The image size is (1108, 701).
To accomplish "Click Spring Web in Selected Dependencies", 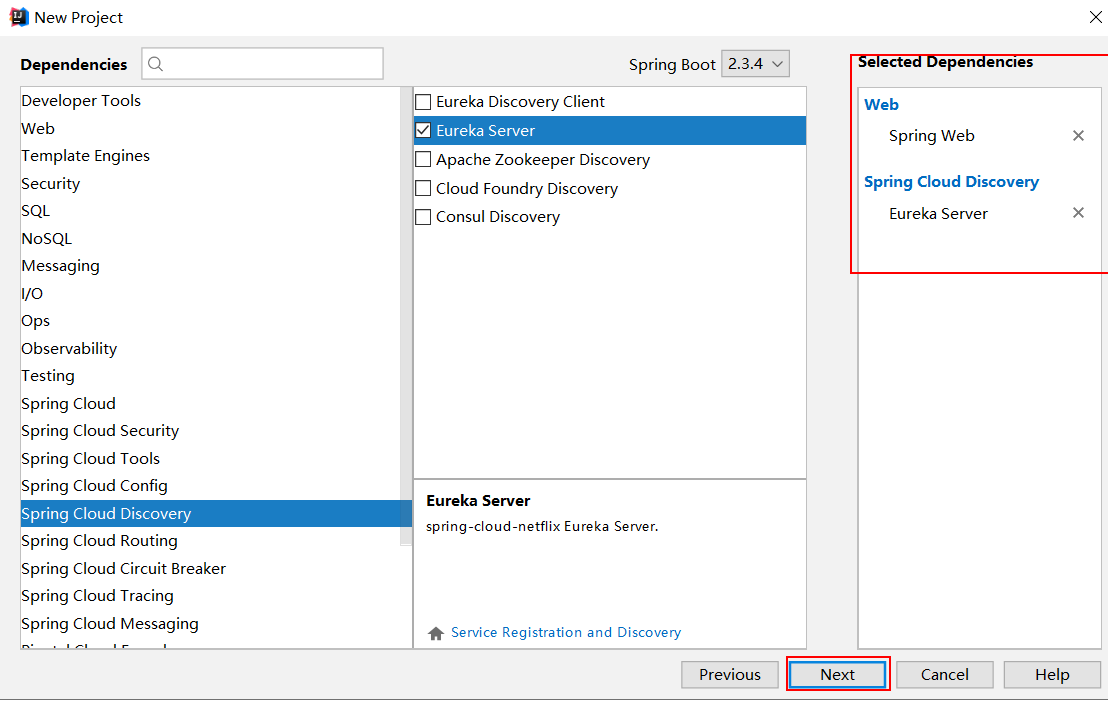I will point(931,136).
